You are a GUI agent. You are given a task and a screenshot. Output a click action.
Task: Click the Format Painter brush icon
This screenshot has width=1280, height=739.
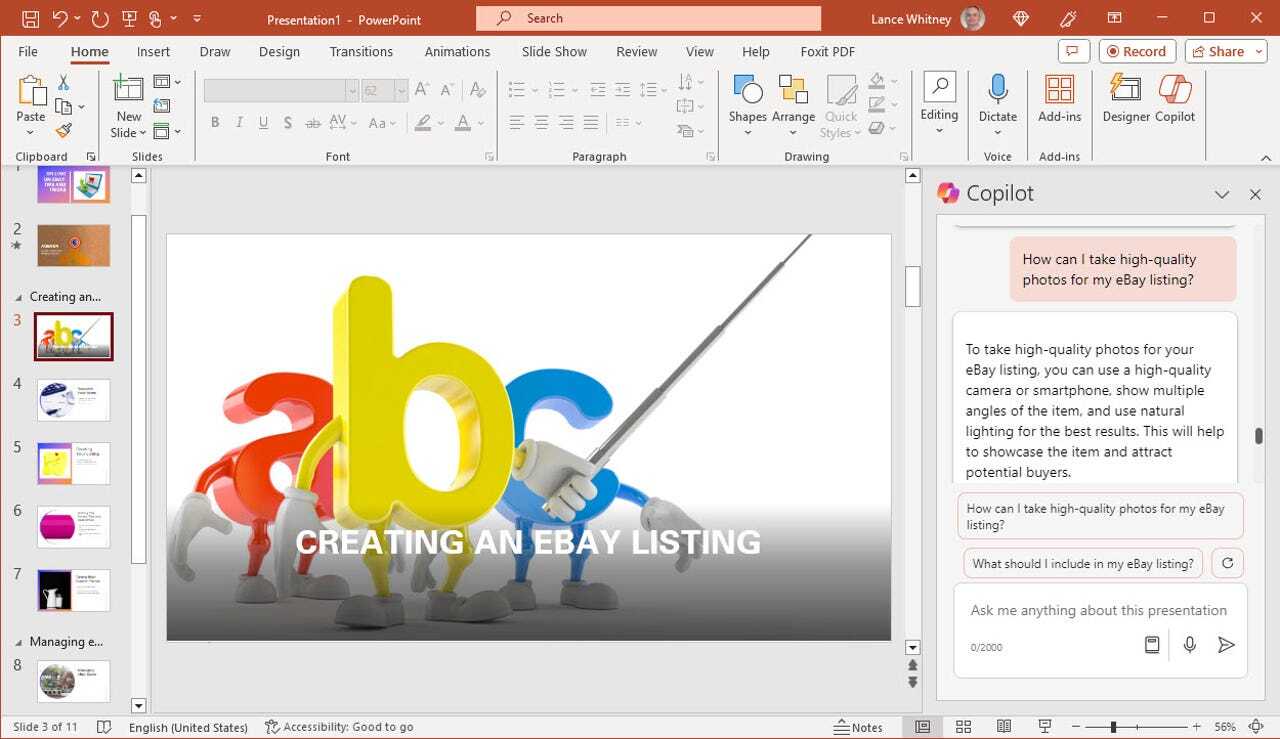click(64, 130)
